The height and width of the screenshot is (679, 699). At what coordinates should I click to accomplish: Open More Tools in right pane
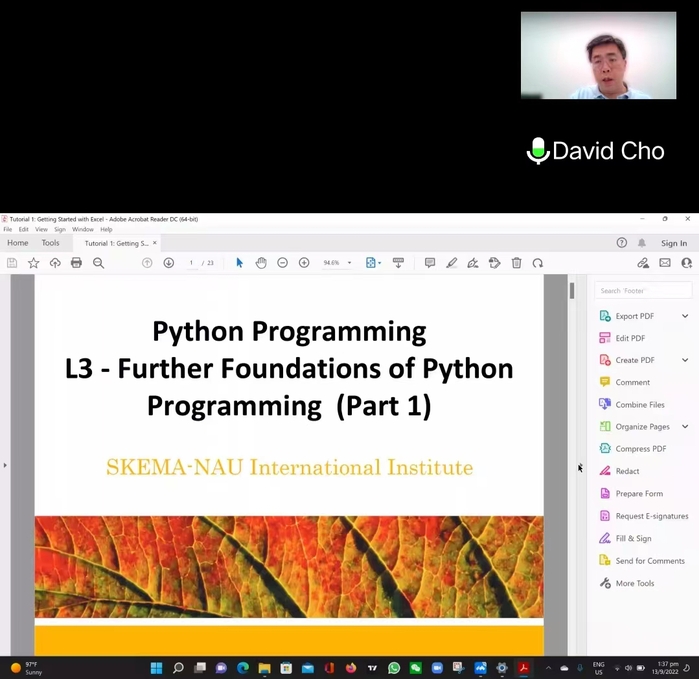634,583
